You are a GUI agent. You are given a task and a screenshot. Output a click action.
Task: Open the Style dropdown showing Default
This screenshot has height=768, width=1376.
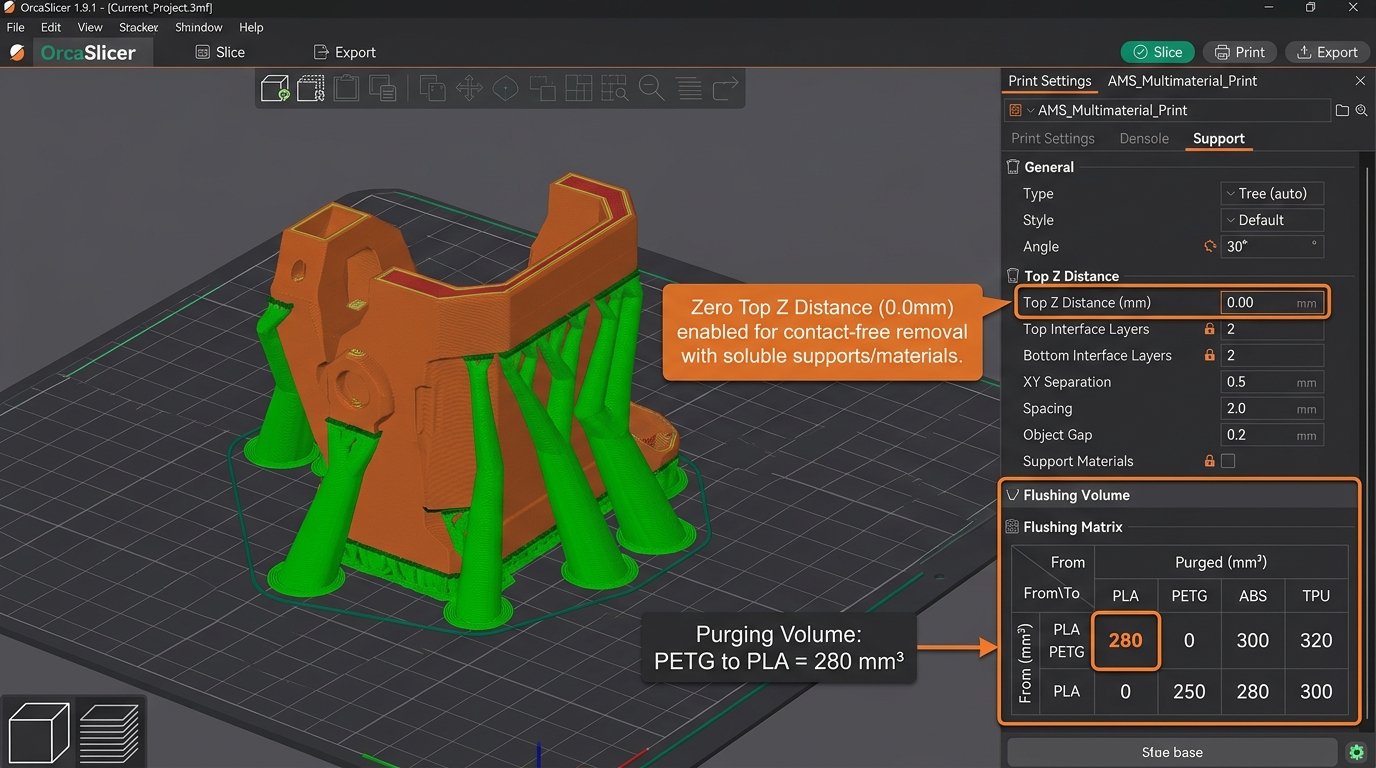pos(1272,220)
